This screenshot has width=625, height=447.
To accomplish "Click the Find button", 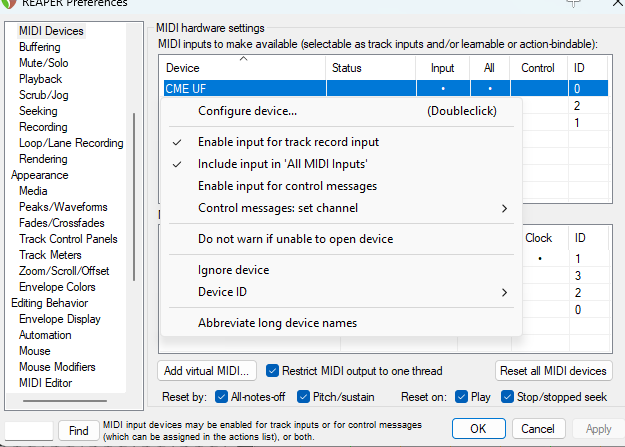I will (79, 430).
